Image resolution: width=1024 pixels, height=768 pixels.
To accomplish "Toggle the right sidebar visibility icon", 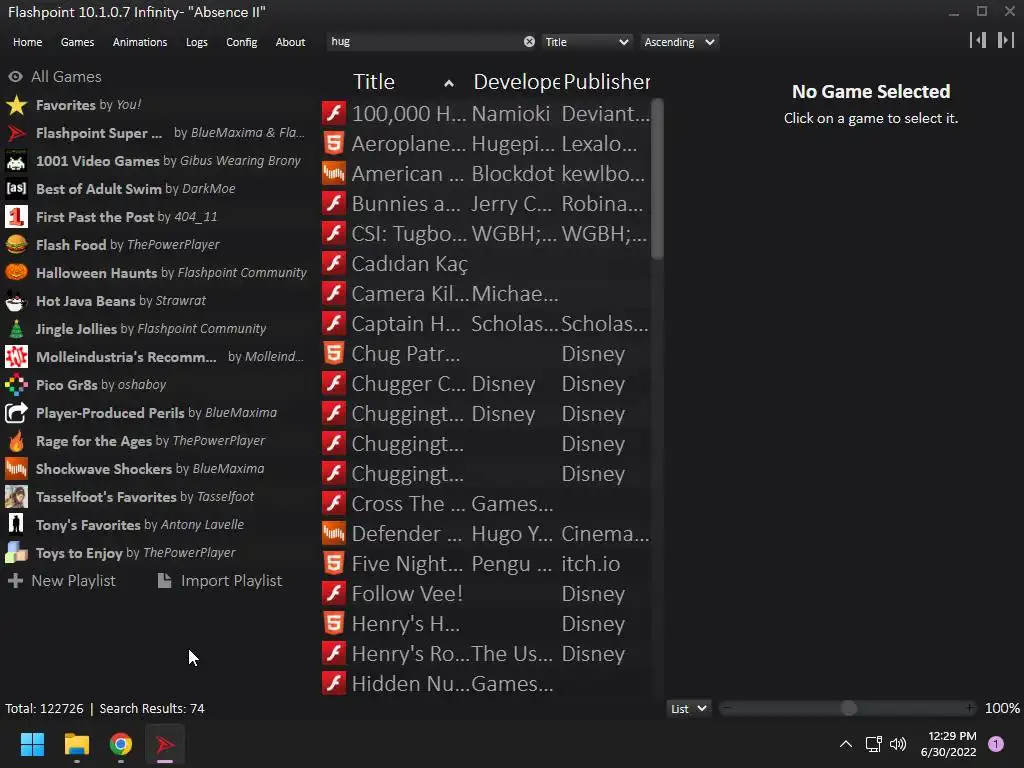I will (1006, 40).
